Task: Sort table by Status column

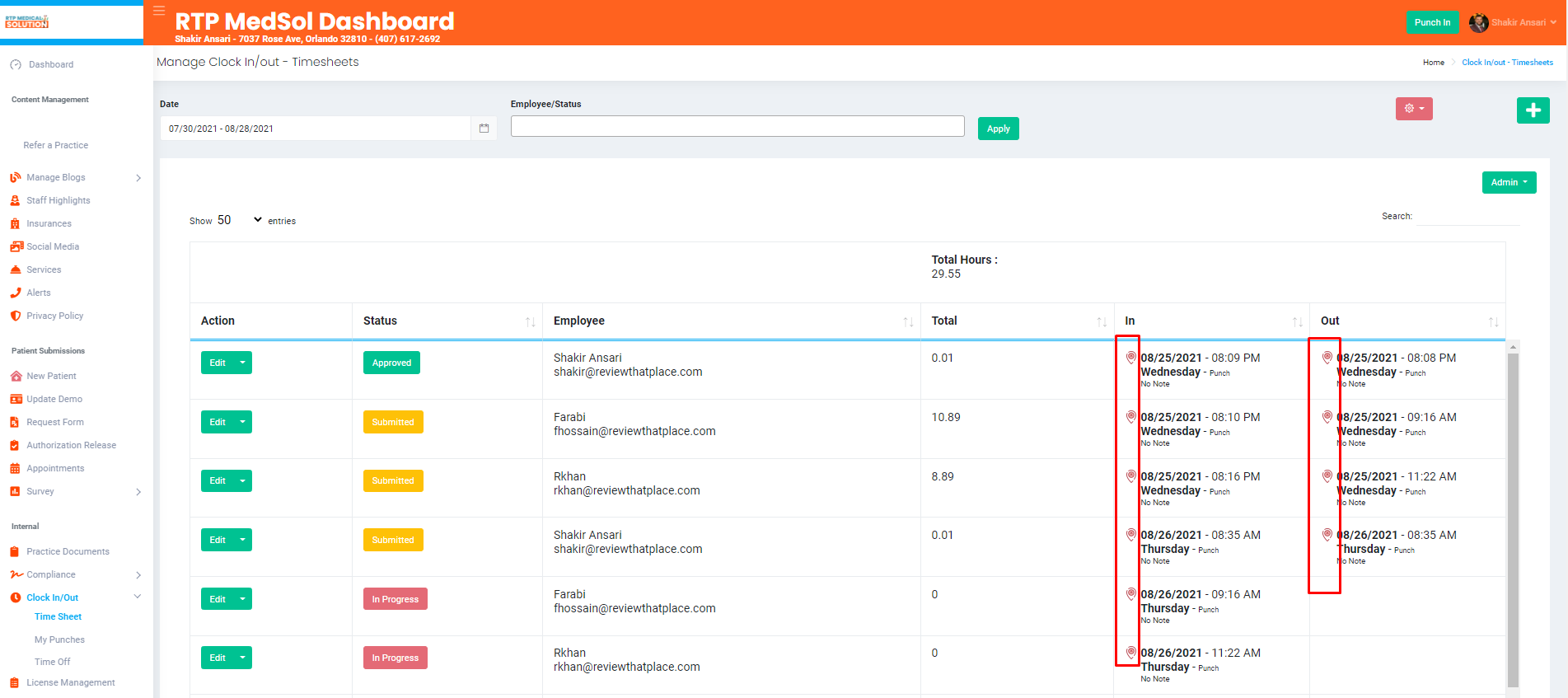Action: coord(531,321)
